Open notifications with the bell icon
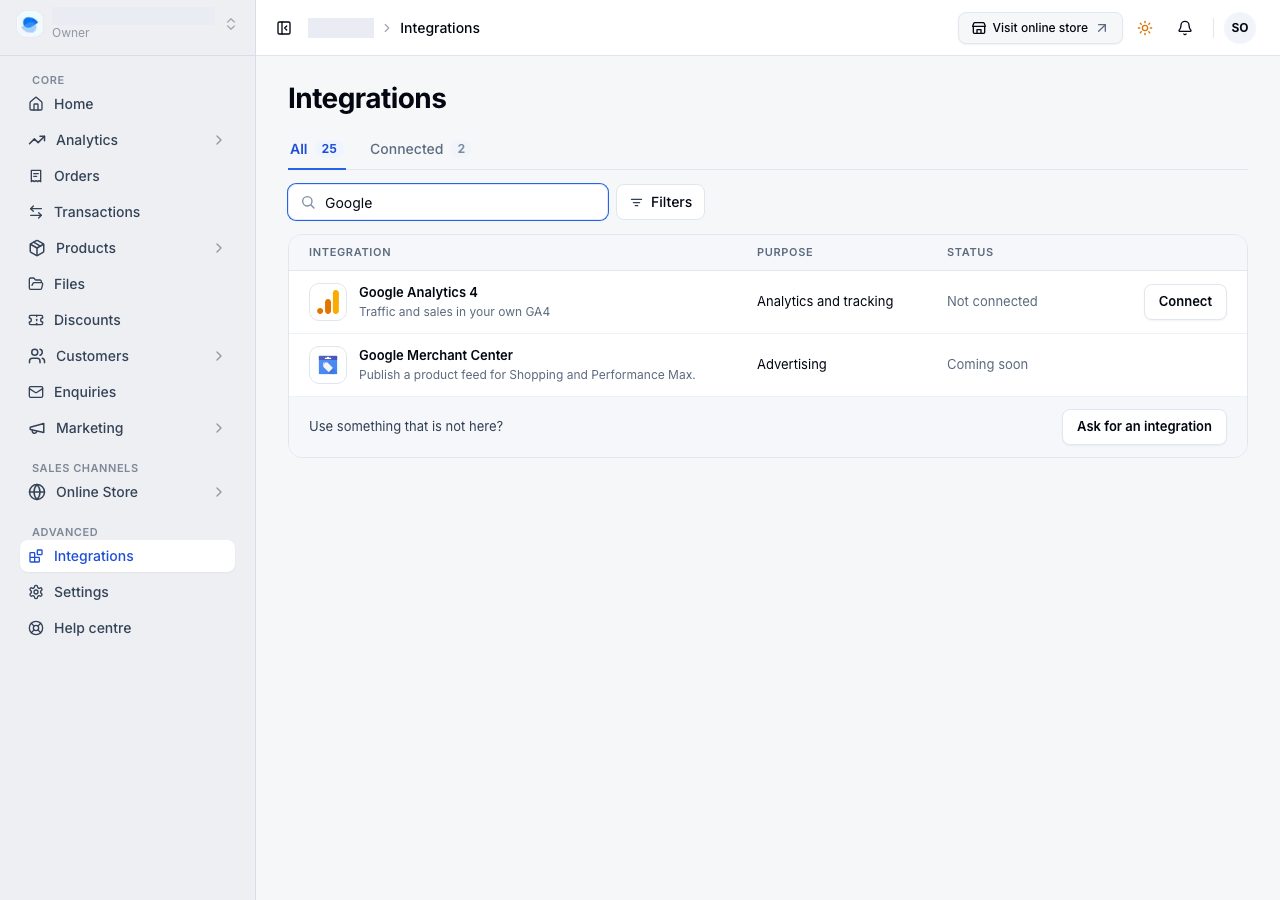Screen dimensions: 1280x900 [x=1185, y=28]
